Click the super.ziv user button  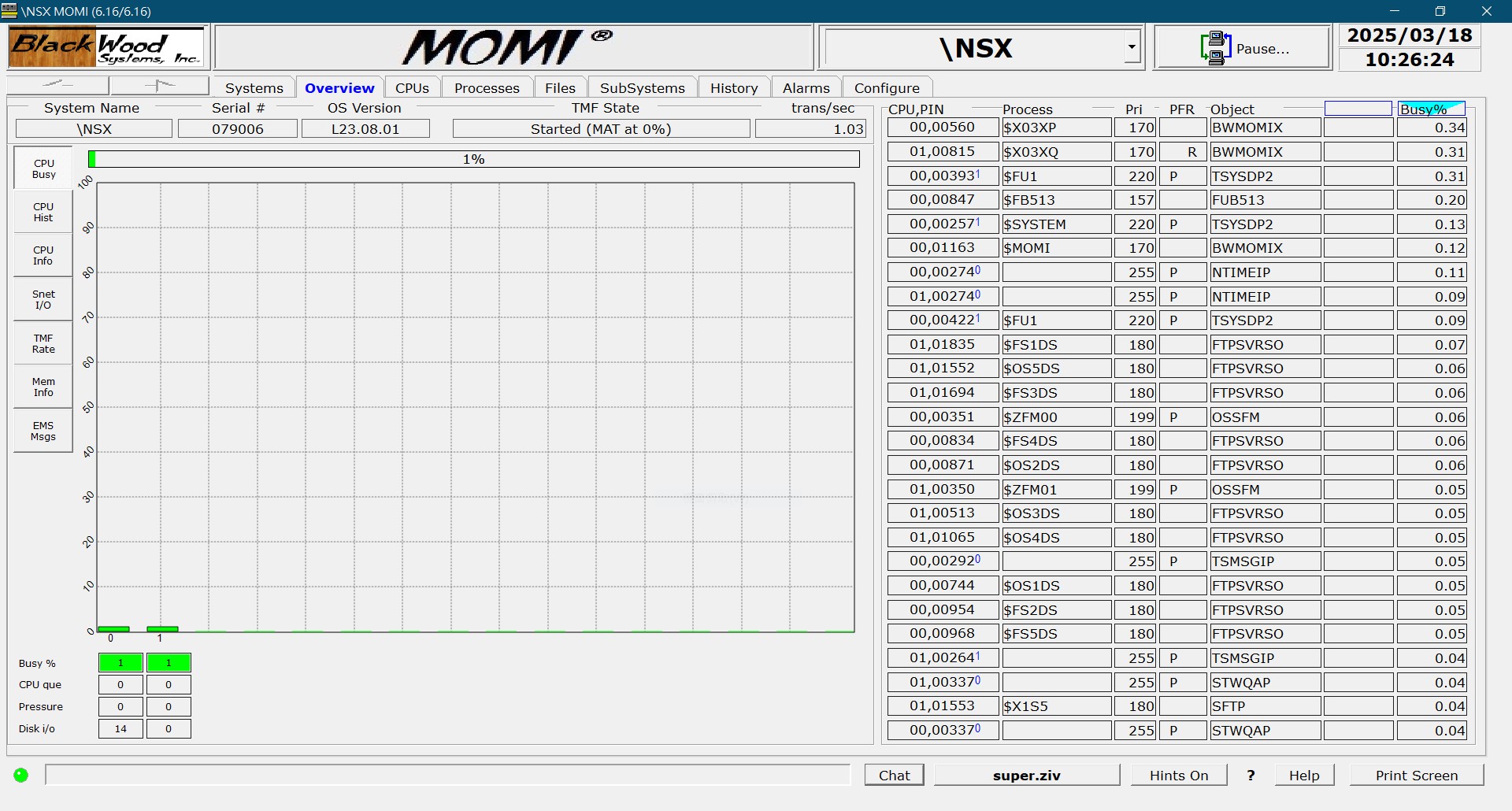click(x=1026, y=775)
